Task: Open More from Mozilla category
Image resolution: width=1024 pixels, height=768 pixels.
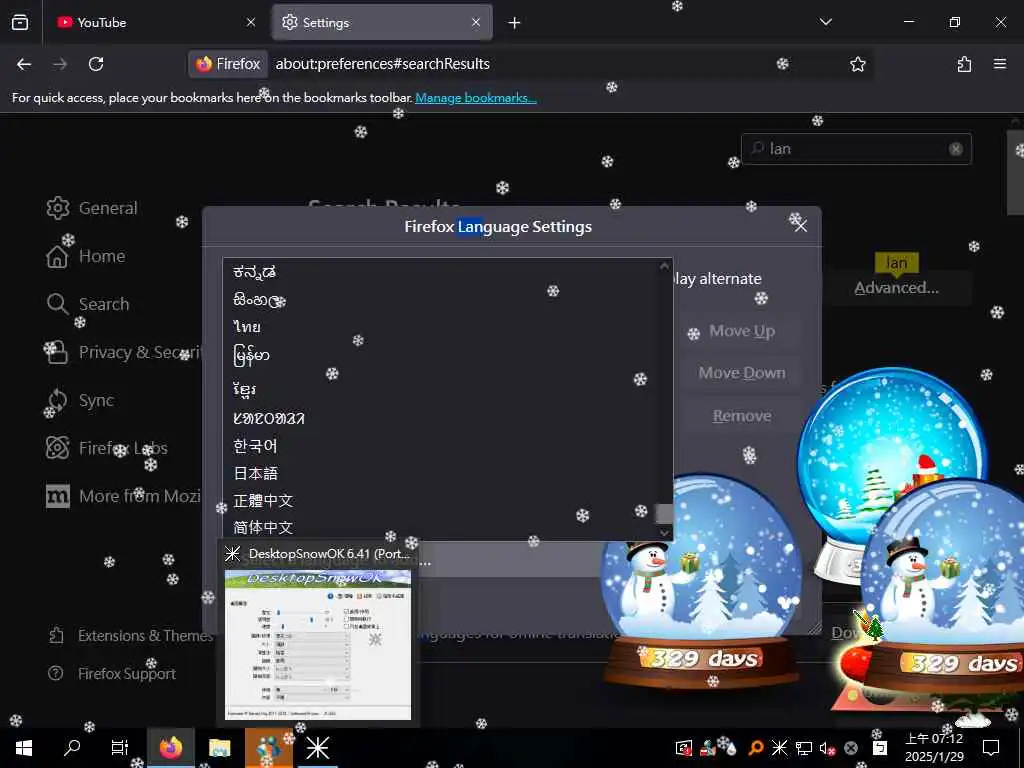Action: click(x=123, y=496)
